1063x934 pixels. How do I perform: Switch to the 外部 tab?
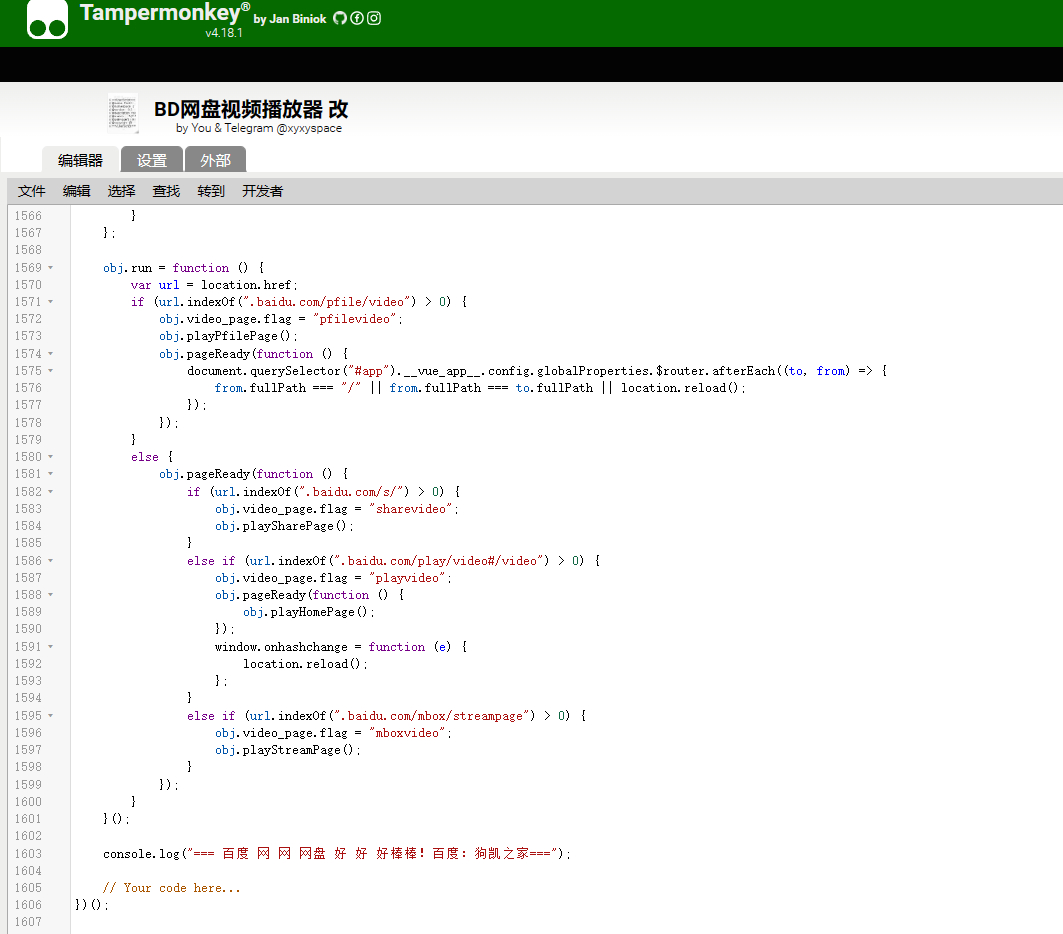216,160
